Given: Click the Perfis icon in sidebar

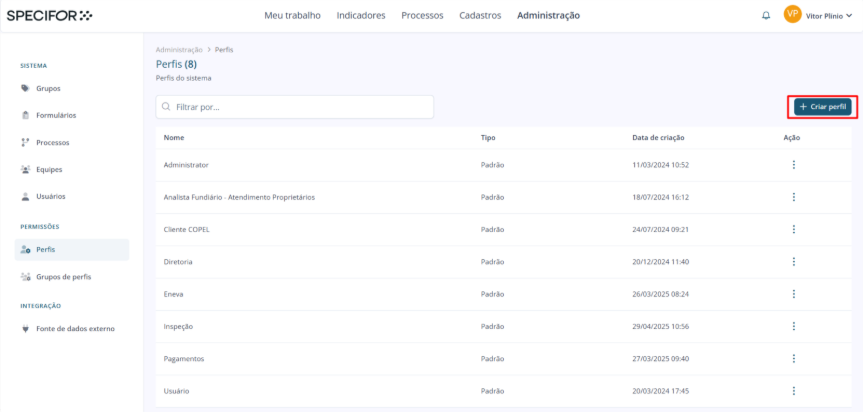Looking at the screenshot, I should (x=25, y=250).
